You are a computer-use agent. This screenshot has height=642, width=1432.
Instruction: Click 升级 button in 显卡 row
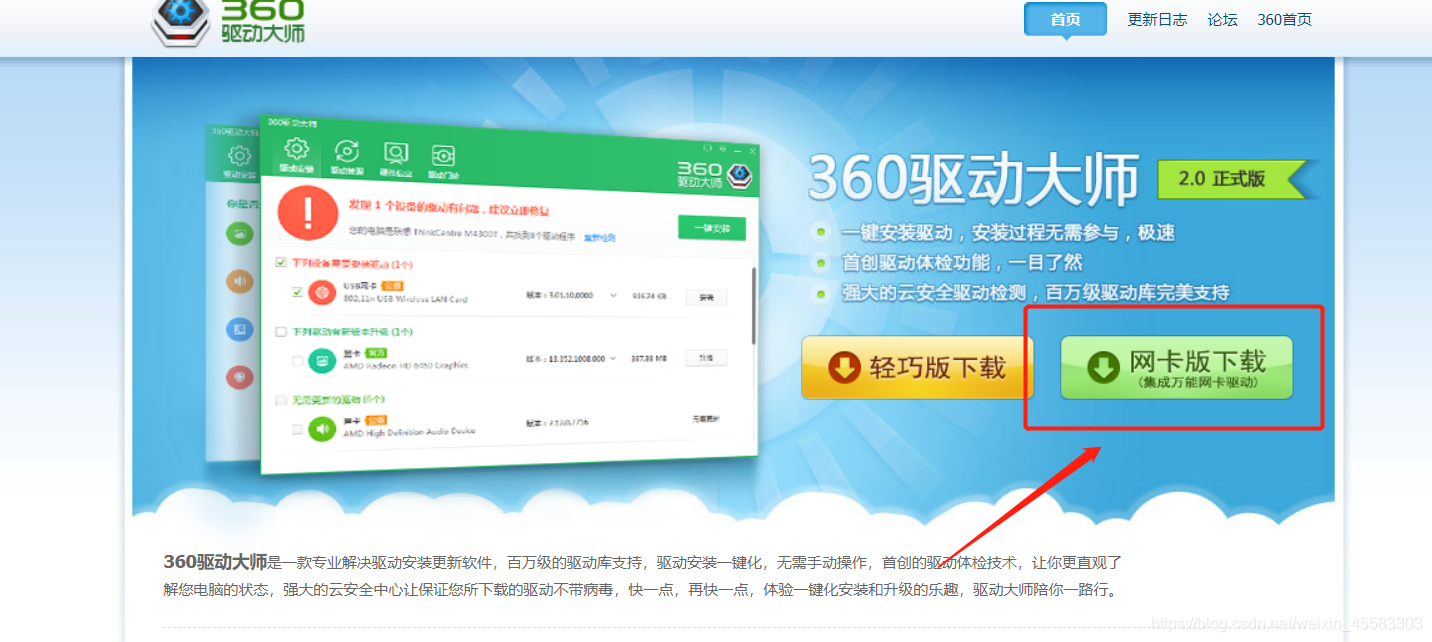point(706,358)
